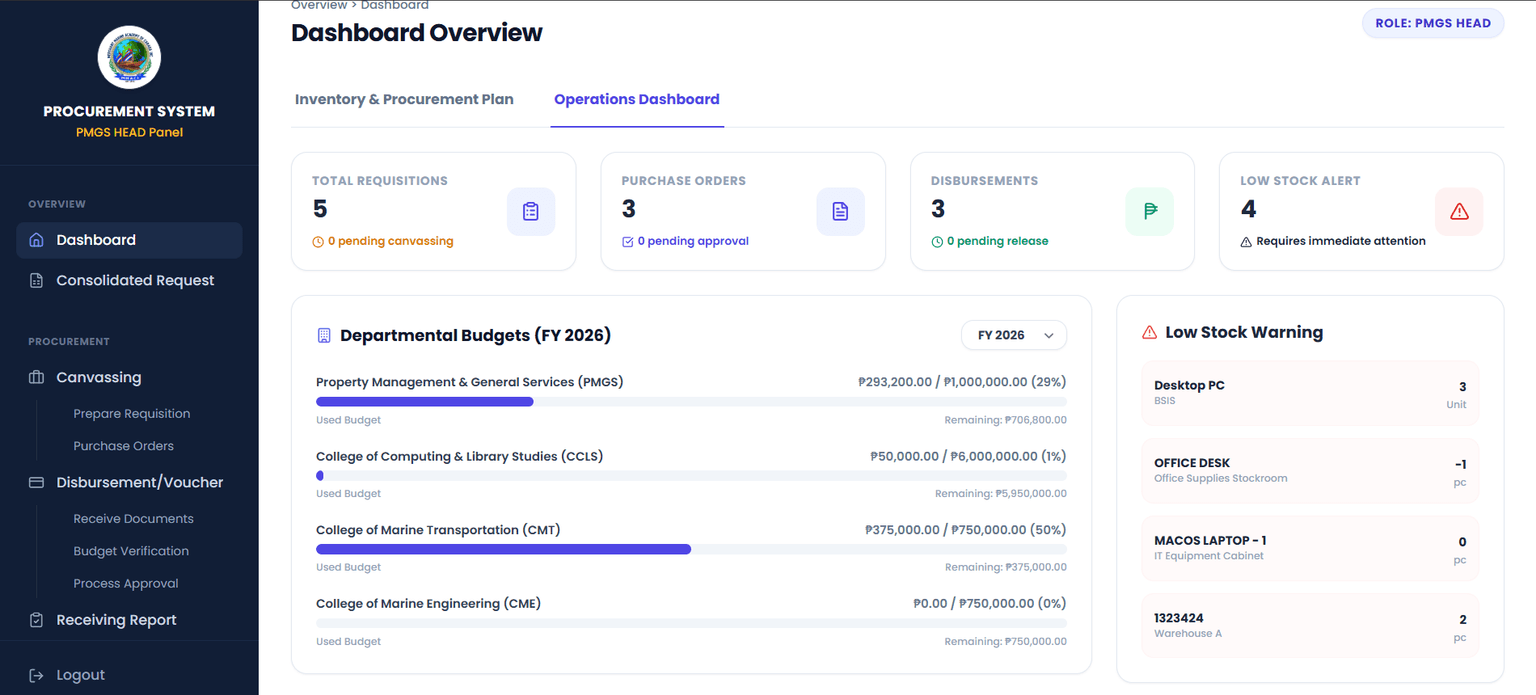Click the Canvassing briefcase icon
The image size is (1536, 695).
coord(37,378)
